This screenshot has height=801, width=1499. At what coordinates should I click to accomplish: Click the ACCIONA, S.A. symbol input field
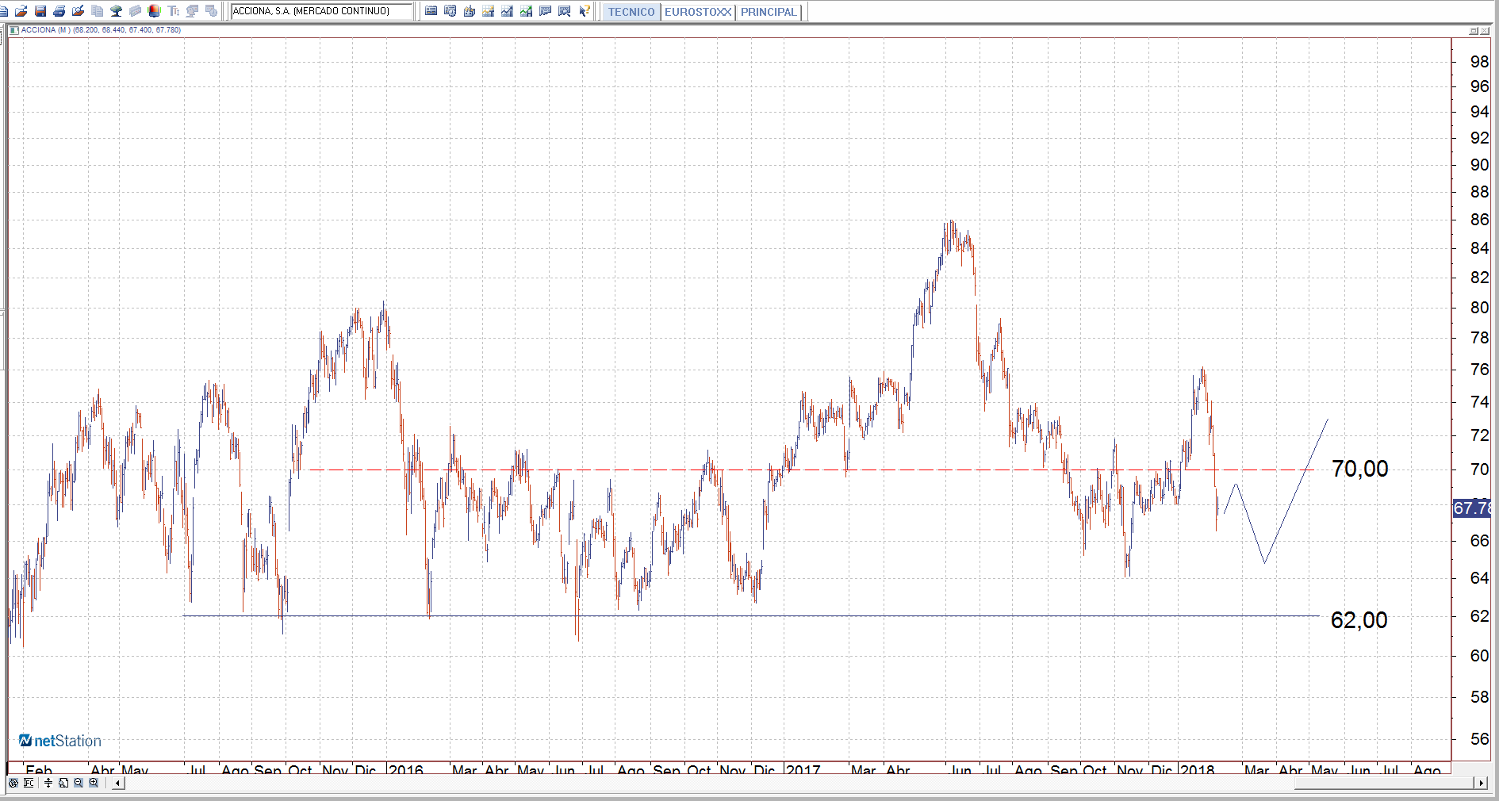(322, 11)
